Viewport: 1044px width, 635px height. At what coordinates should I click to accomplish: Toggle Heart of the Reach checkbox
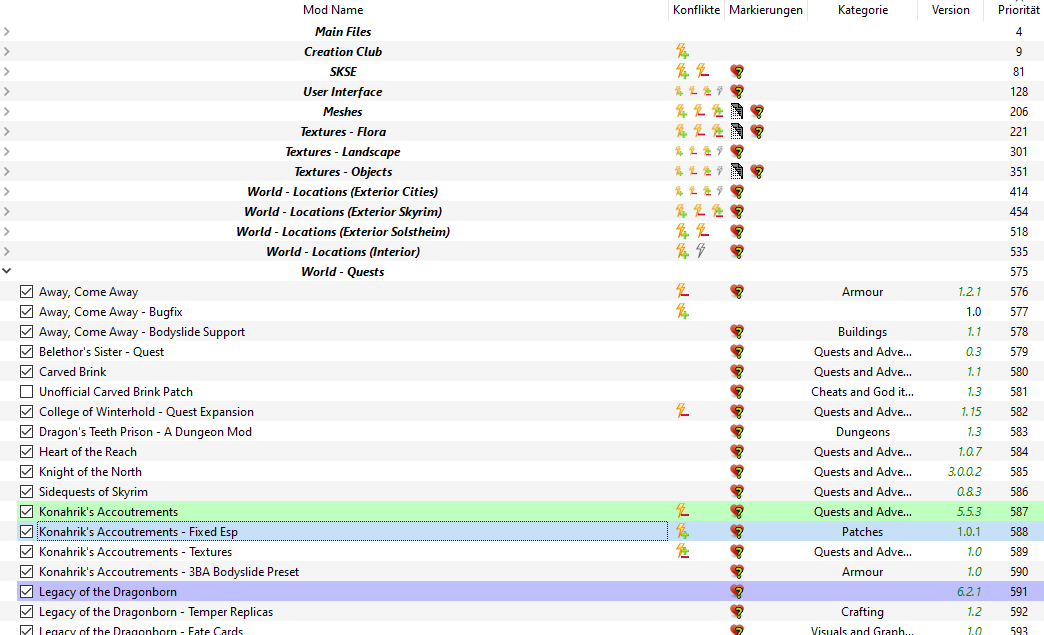point(26,451)
